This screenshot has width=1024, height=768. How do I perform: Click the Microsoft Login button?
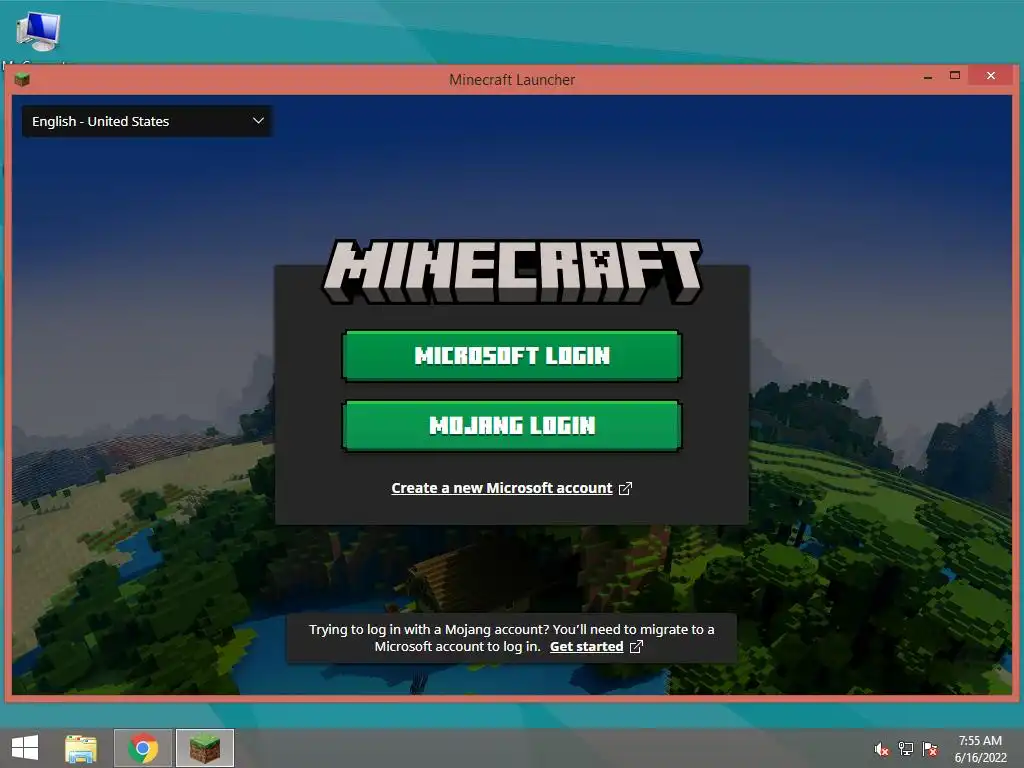(511, 356)
